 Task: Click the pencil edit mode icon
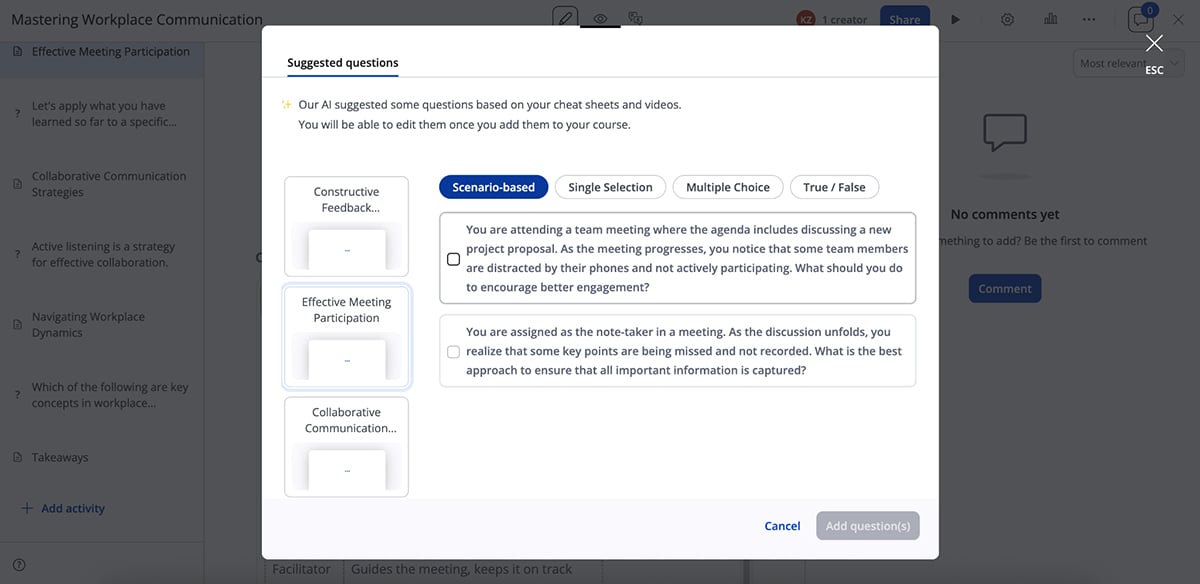pyautogui.click(x=565, y=18)
